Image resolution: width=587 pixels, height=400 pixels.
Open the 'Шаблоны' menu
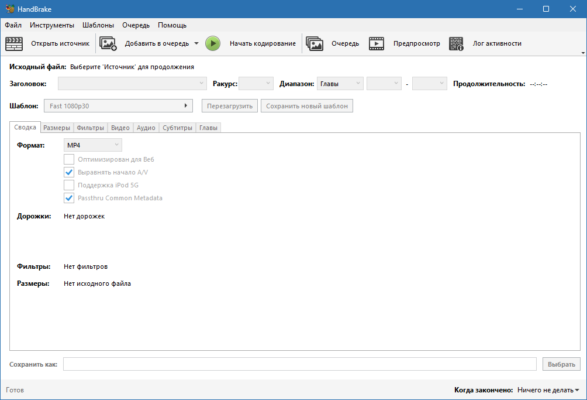tap(98, 25)
